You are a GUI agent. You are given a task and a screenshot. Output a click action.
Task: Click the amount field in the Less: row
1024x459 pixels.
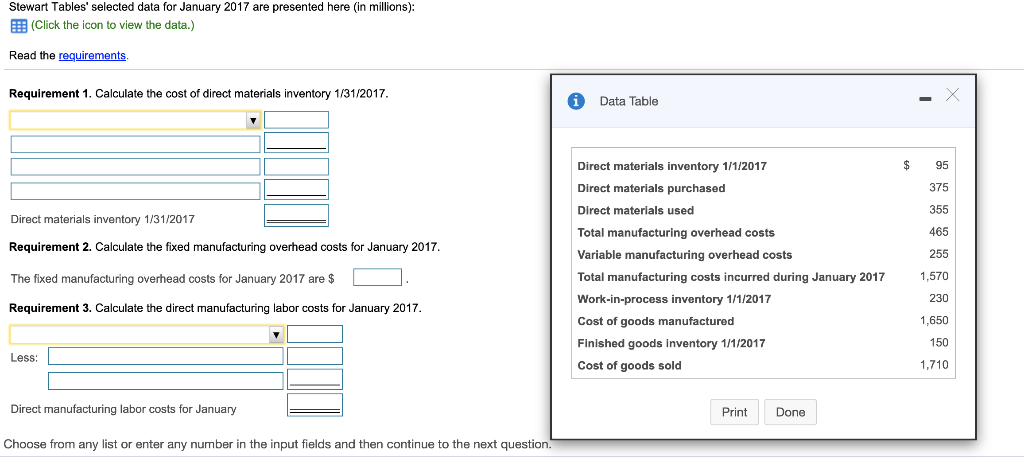click(x=315, y=356)
